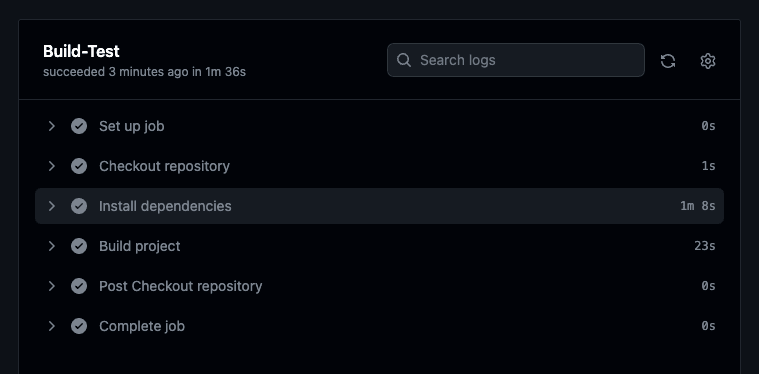Select the Install dependencies step label
Screen dimensions: 759x374
(x=165, y=206)
